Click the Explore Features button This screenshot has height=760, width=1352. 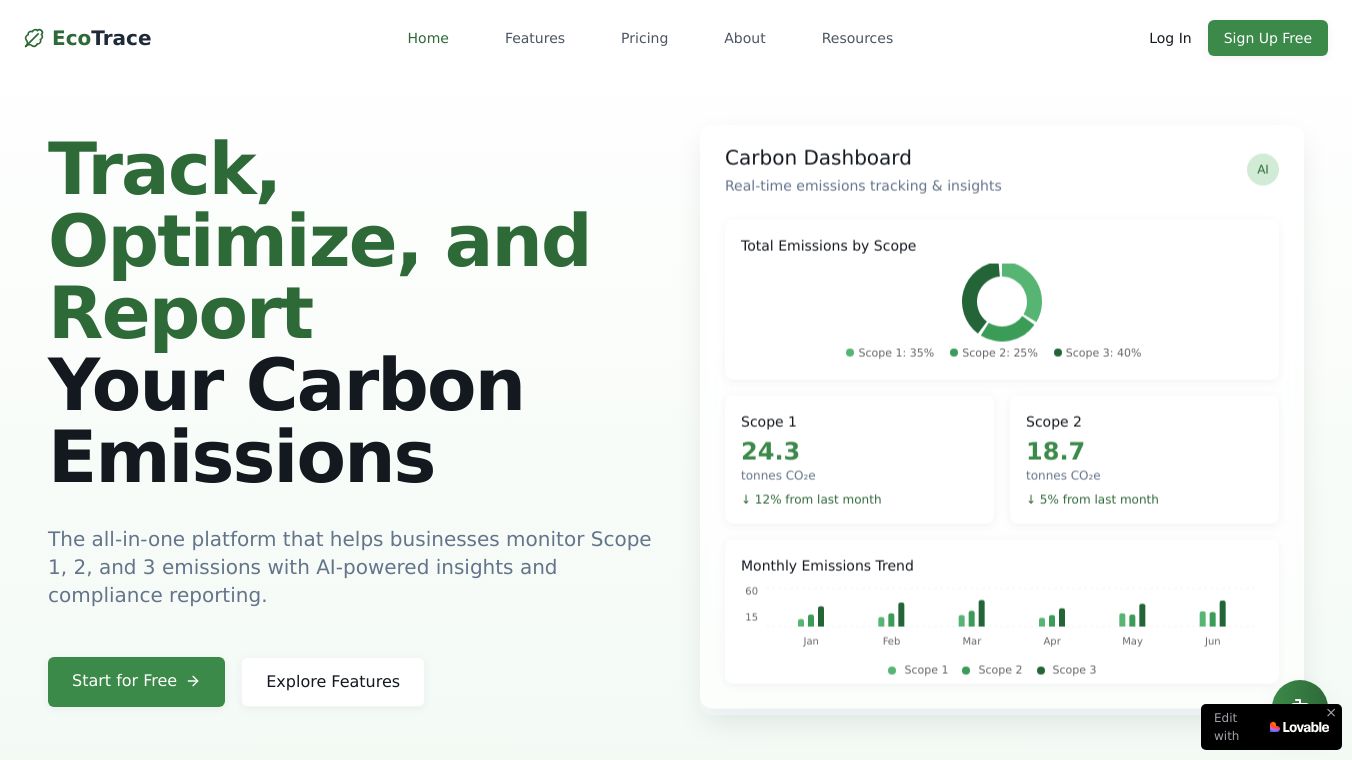333,682
